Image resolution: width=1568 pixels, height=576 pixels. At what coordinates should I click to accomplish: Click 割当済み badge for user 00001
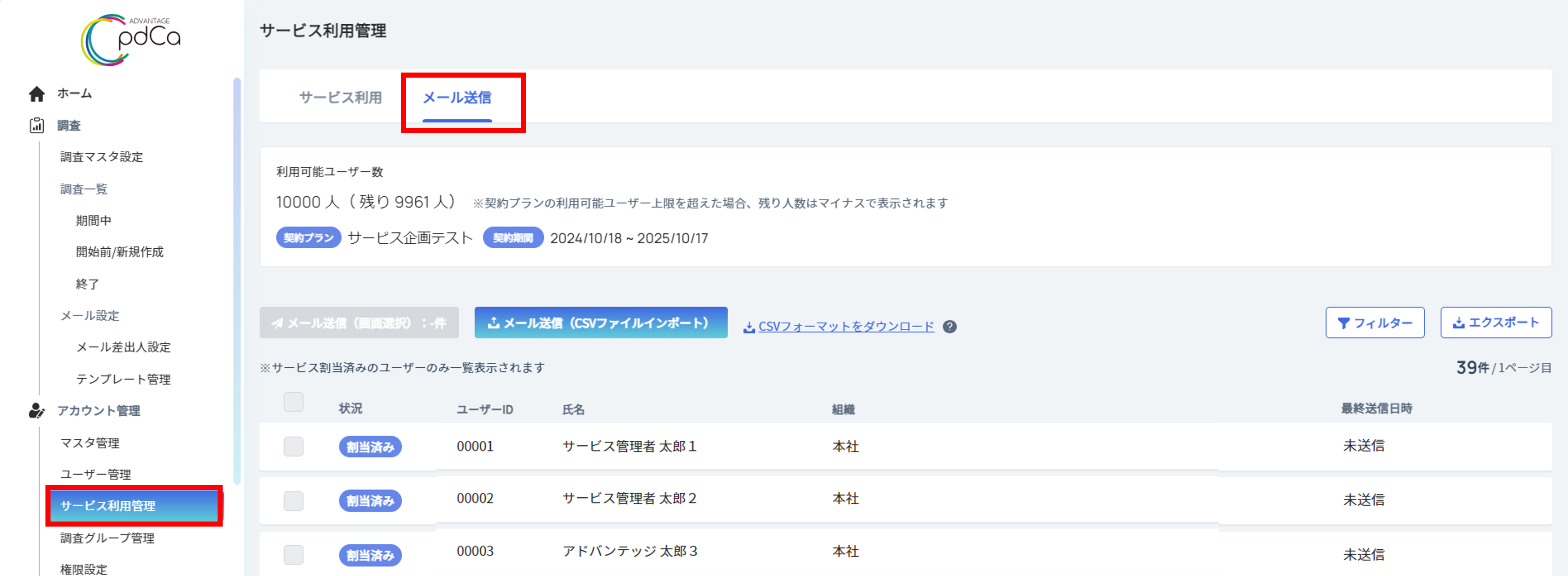coord(370,447)
